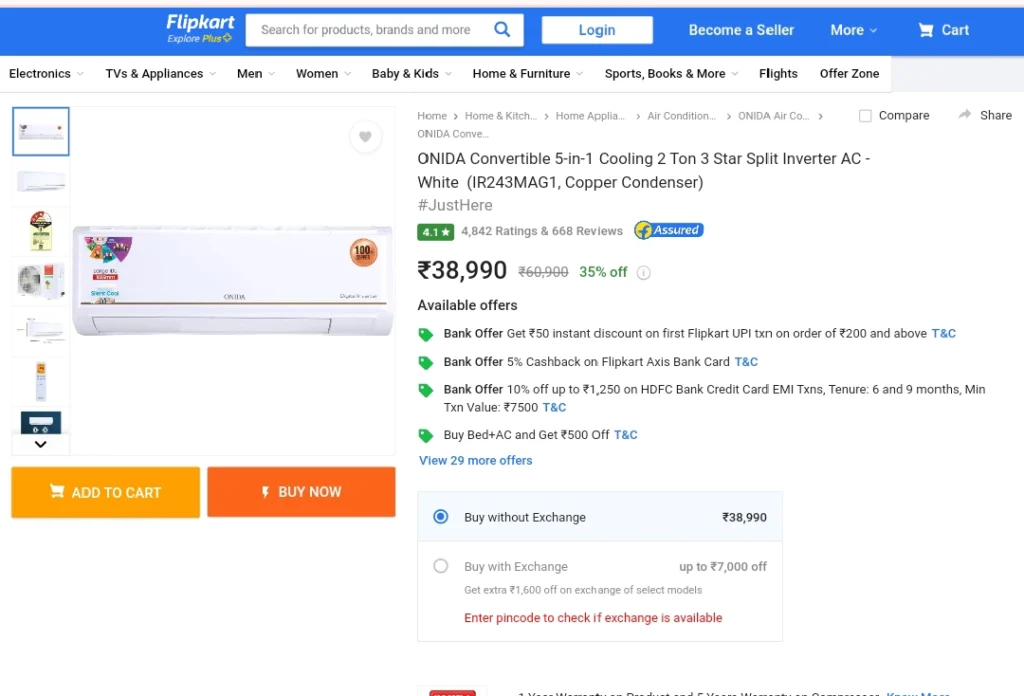This screenshot has height=696, width=1024.
Task: Expand Home & Furniture menu
Action: 528,74
